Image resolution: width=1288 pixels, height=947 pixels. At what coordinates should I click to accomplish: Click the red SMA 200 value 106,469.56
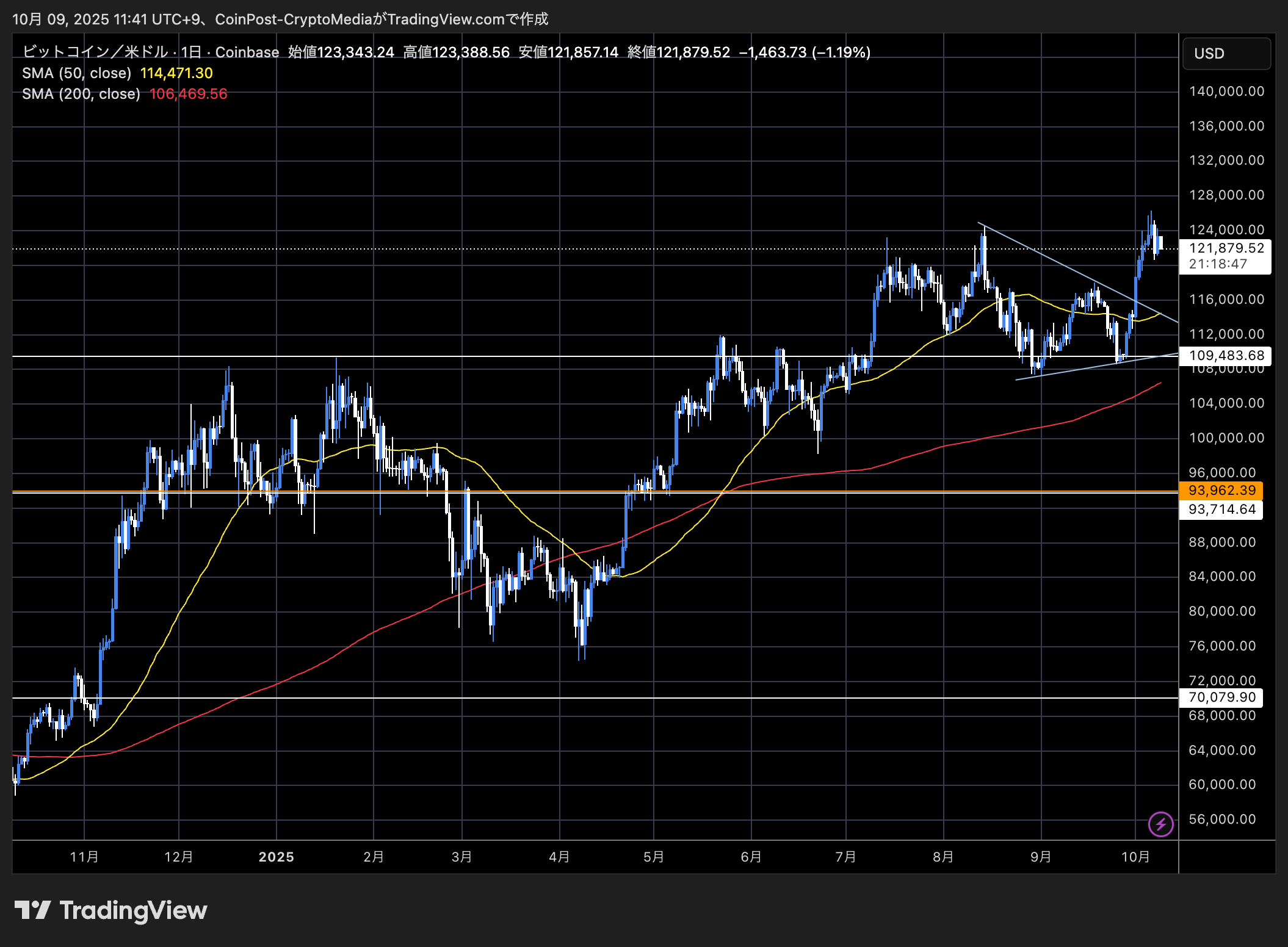(x=188, y=94)
